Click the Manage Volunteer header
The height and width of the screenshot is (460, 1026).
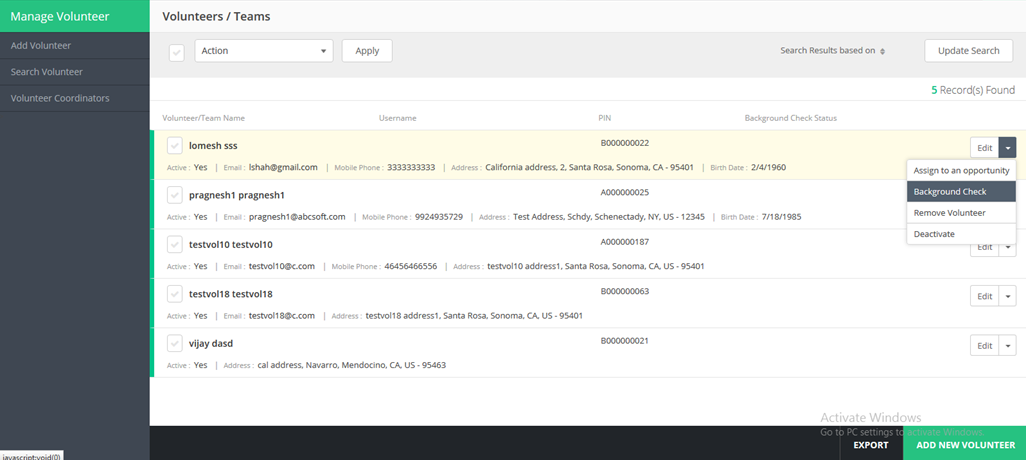75,16
